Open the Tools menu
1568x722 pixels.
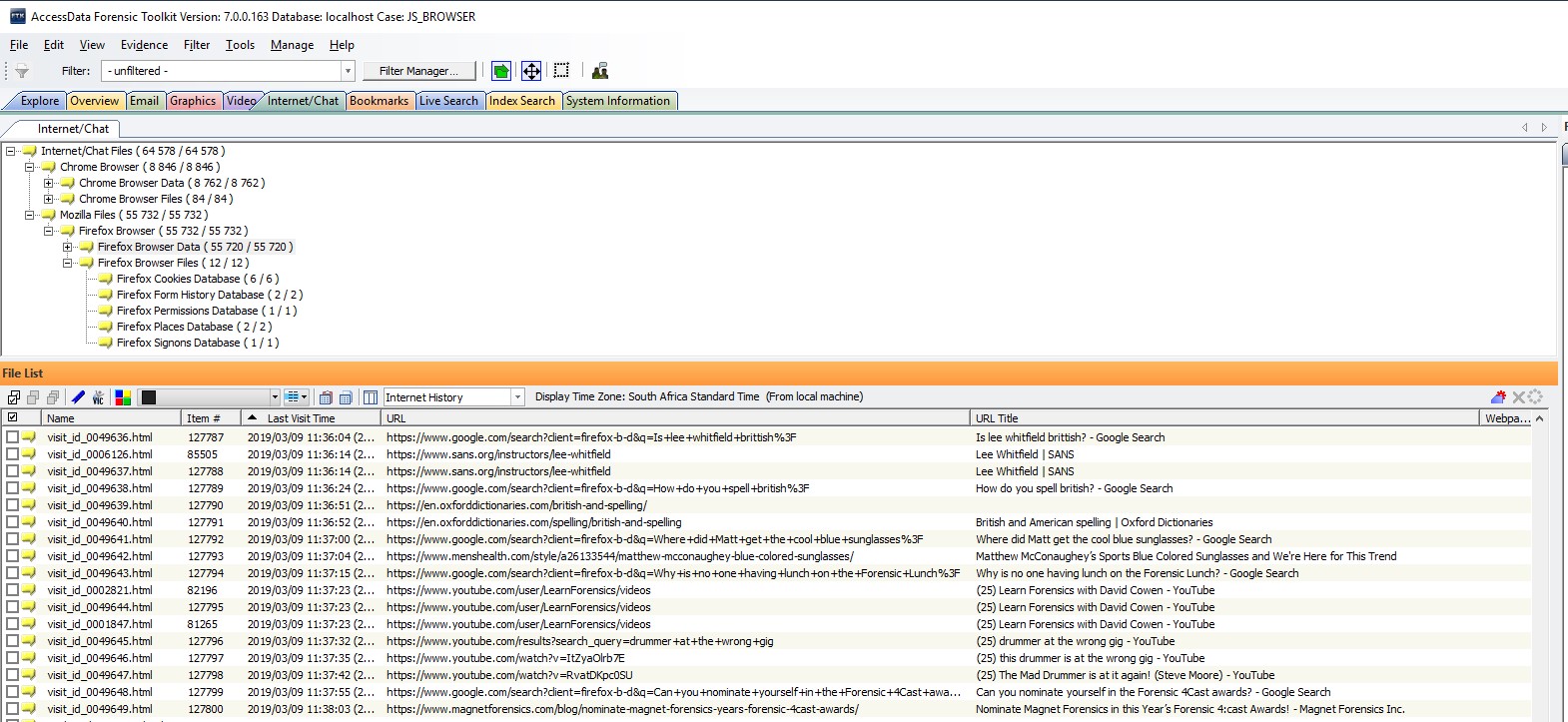pos(240,45)
